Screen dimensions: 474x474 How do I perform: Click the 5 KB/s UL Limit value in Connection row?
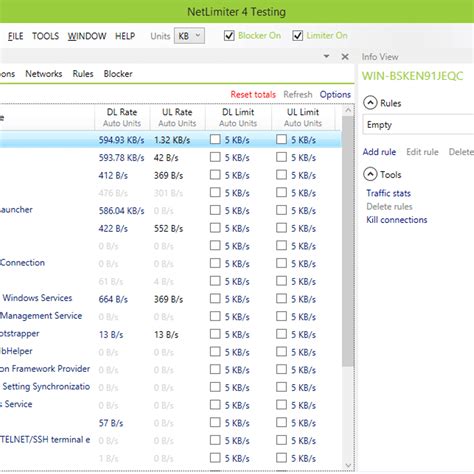point(303,264)
